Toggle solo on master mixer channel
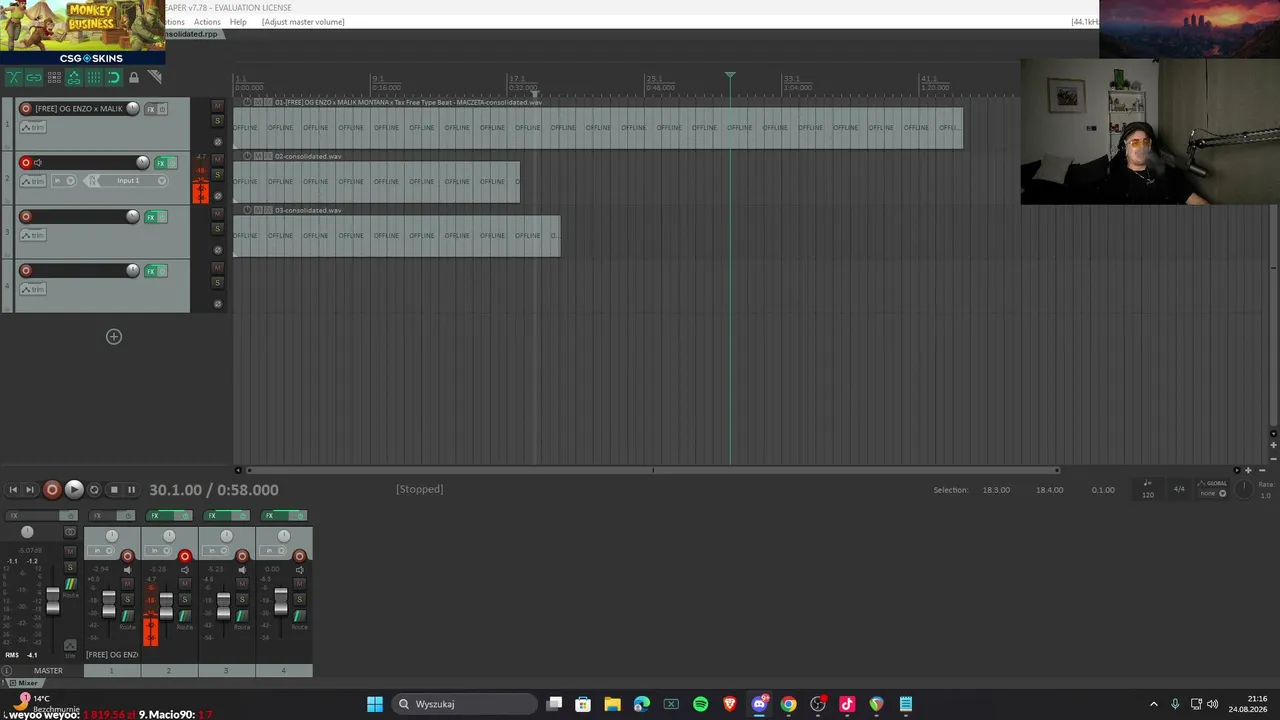Viewport: 1280px width, 720px height. [x=70, y=567]
